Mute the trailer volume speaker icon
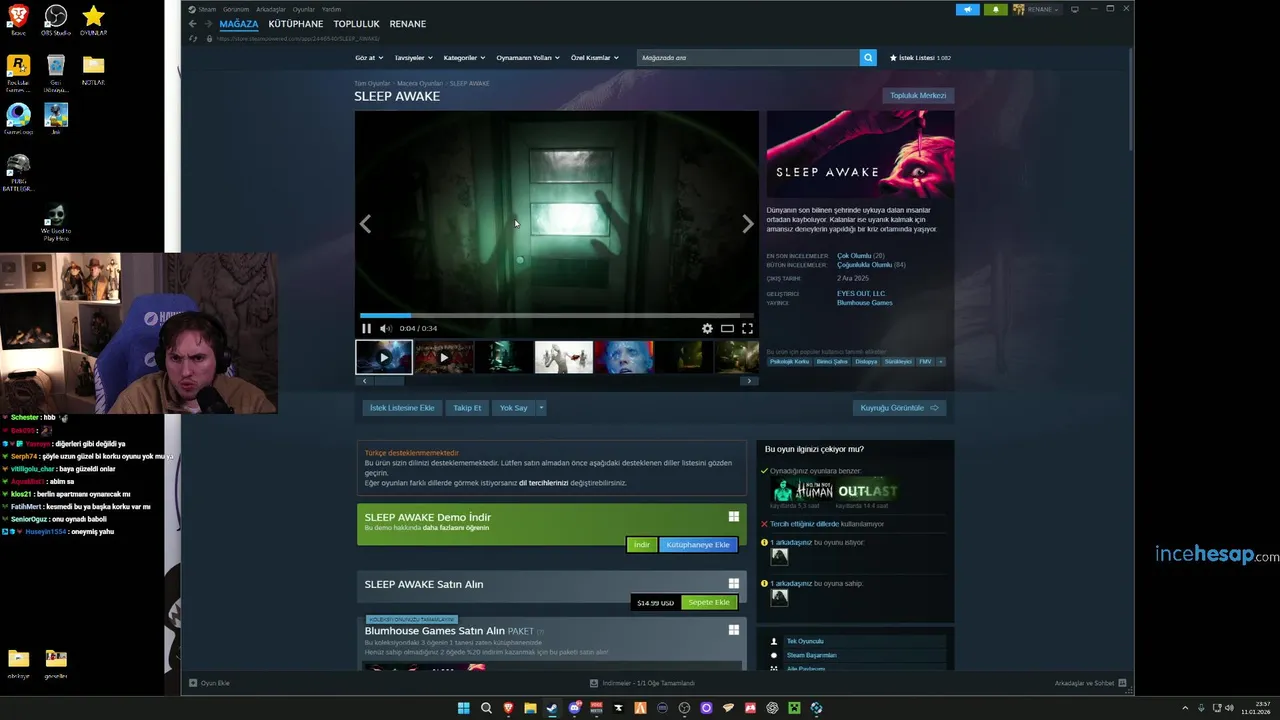 pos(386,328)
